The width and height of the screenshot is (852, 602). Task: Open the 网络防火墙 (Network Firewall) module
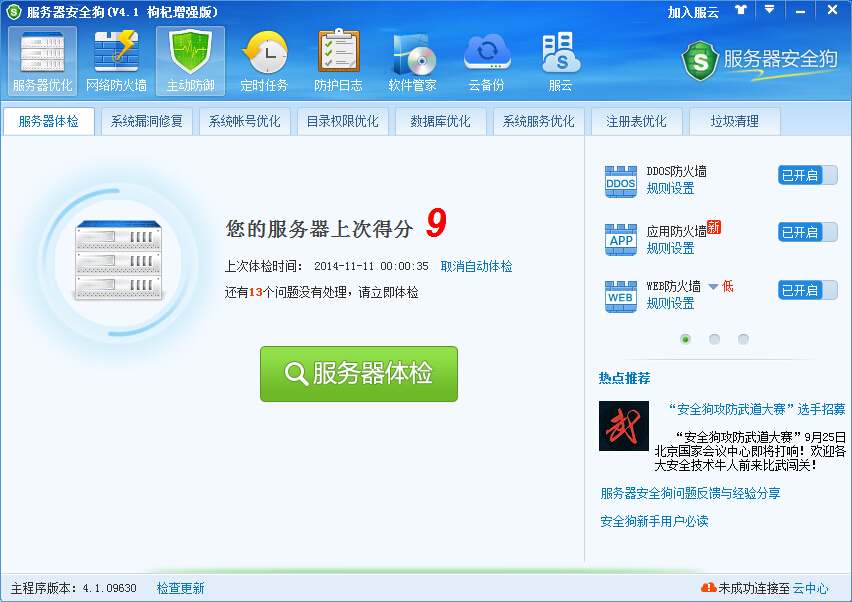pos(116,58)
